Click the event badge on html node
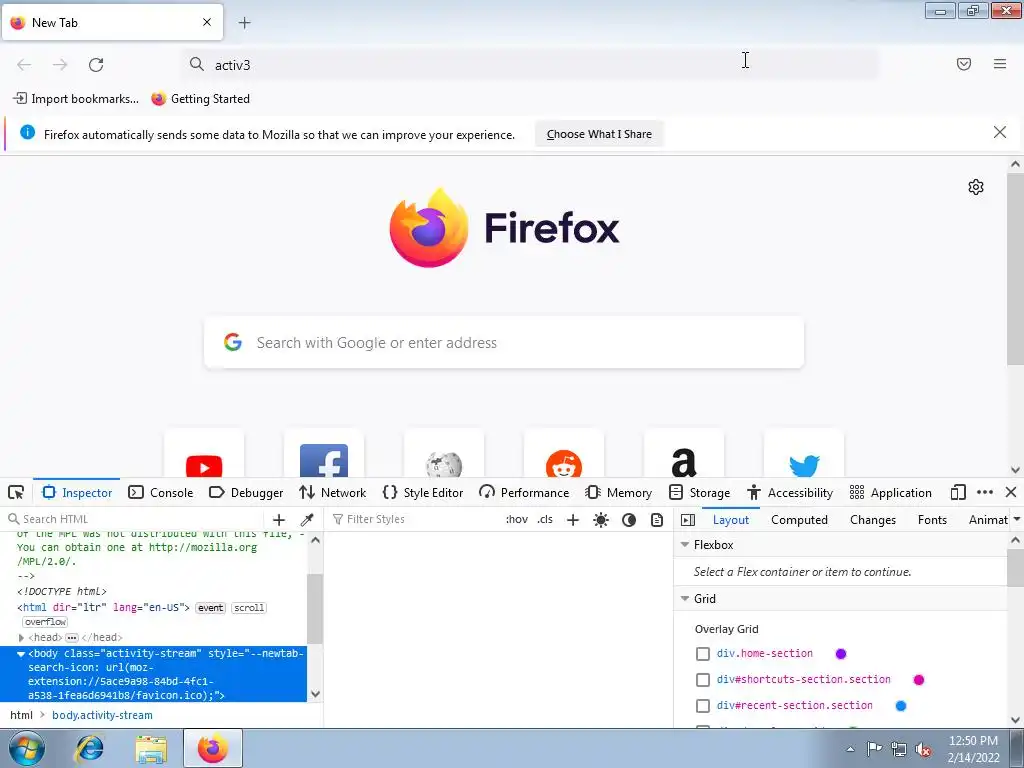Image resolution: width=1024 pixels, height=768 pixels. pyautogui.click(x=210, y=608)
